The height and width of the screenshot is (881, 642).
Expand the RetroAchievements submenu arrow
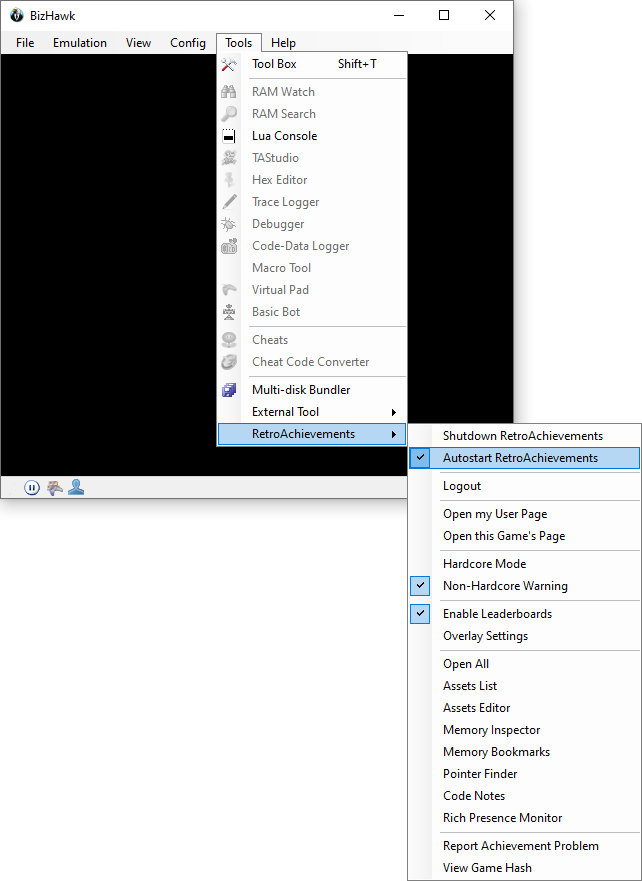(x=394, y=434)
